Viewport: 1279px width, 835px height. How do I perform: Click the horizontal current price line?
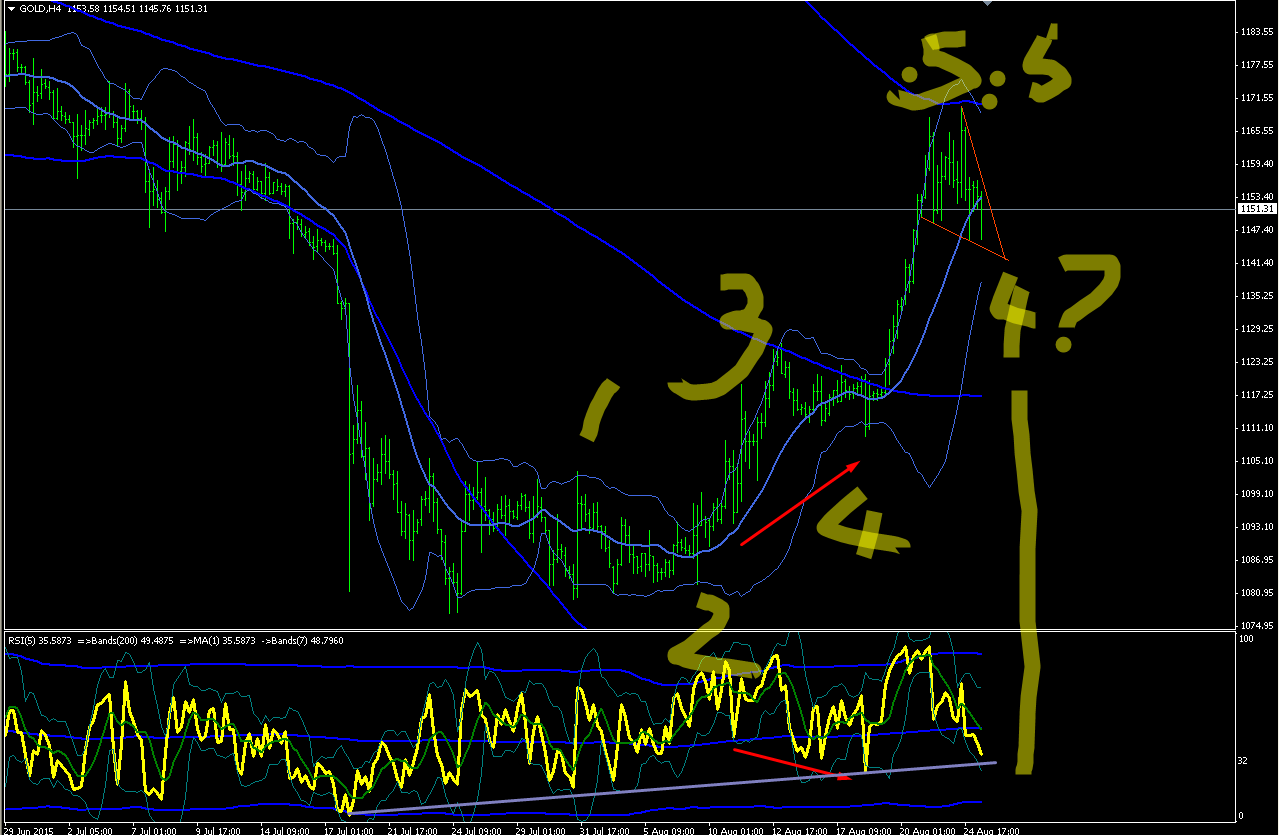618,209
